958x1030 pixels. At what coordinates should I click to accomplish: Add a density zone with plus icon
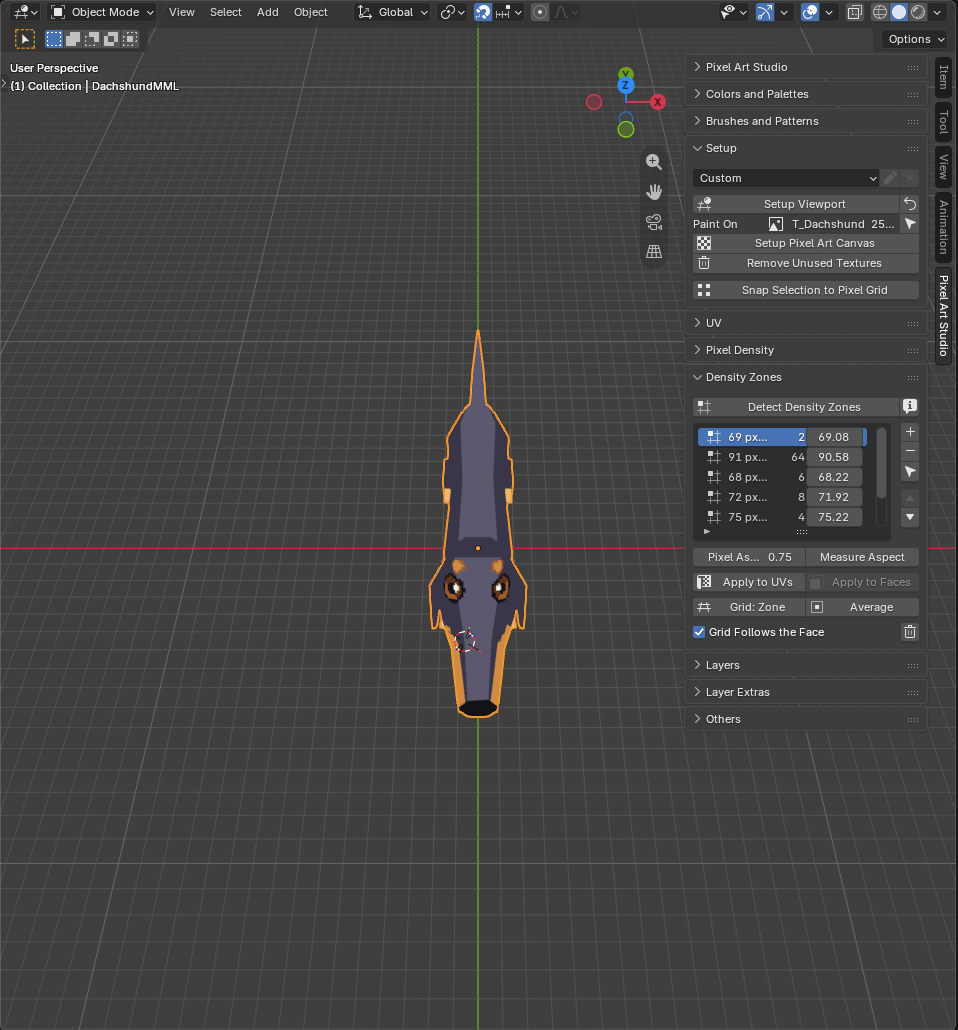(910, 432)
